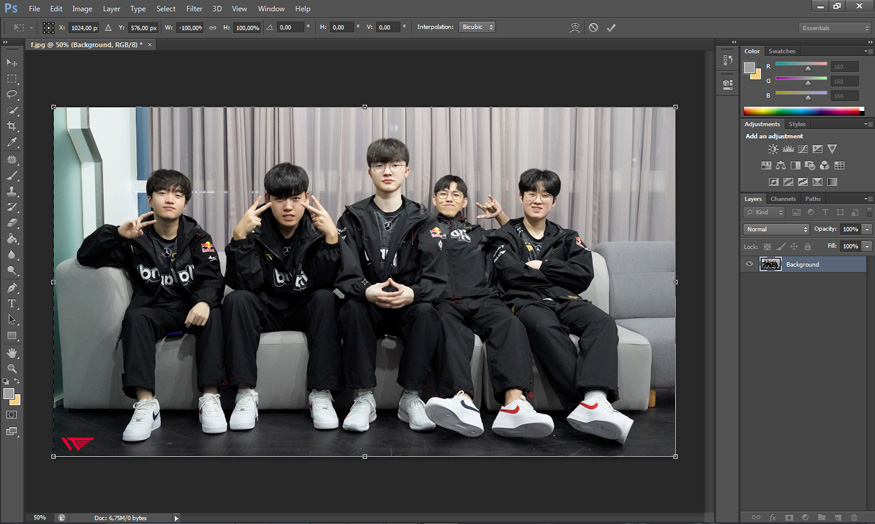Toggle lock transparent pixels
Image resolution: width=875 pixels, height=524 pixels.
(765, 246)
